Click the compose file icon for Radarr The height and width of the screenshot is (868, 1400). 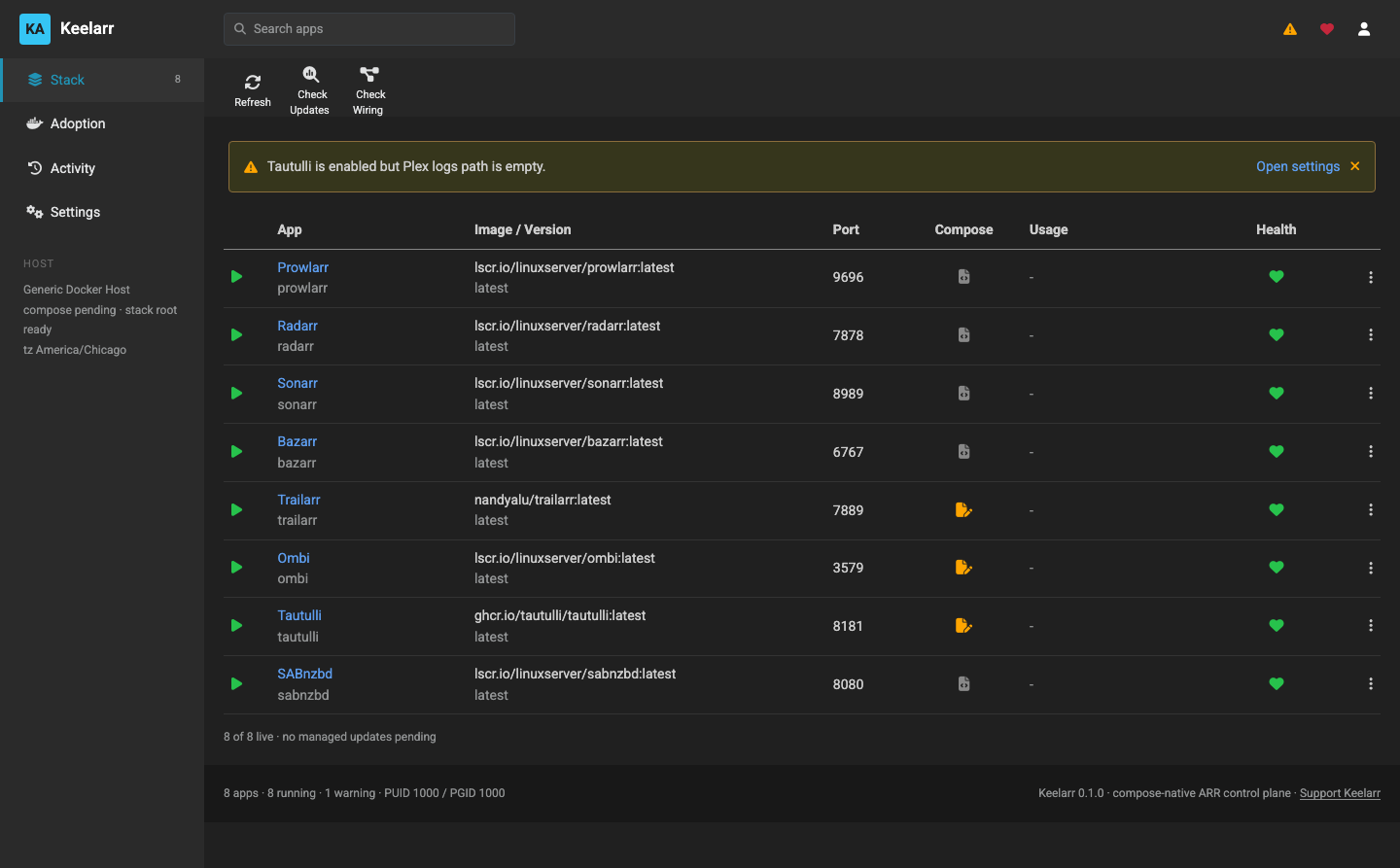[963, 335]
